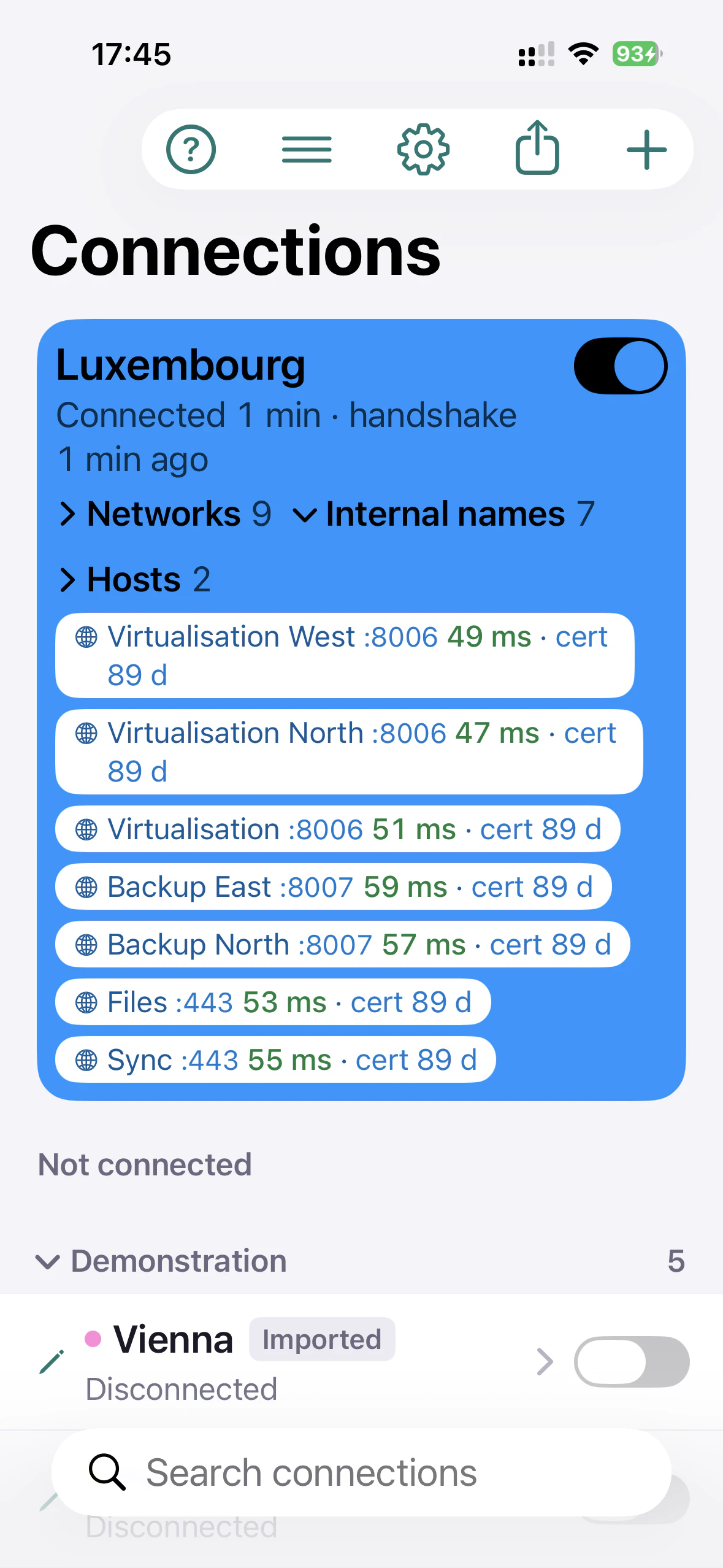Tap globe icon of Backup North
Image resolution: width=723 pixels, height=1568 pixels.
pyautogui.click(x=86, y=945)
